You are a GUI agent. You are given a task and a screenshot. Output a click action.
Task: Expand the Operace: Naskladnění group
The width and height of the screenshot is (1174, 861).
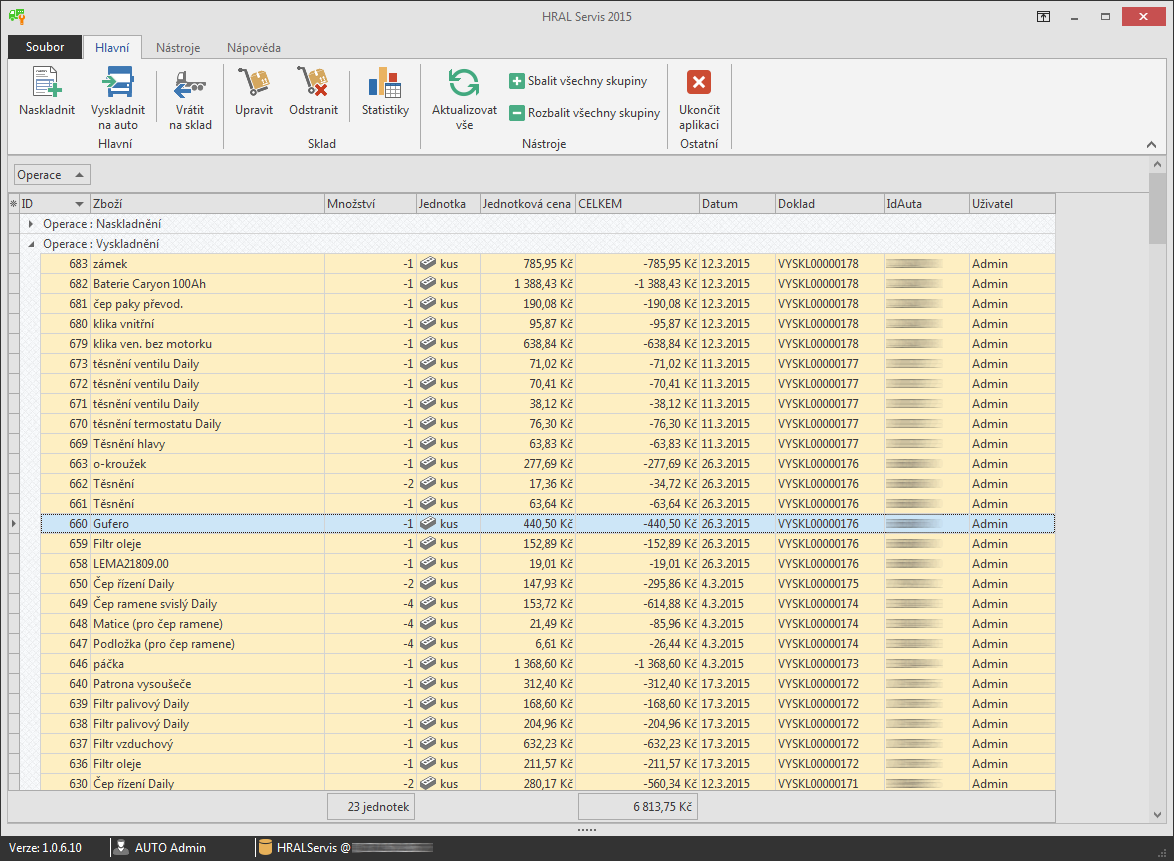[31, 224]
